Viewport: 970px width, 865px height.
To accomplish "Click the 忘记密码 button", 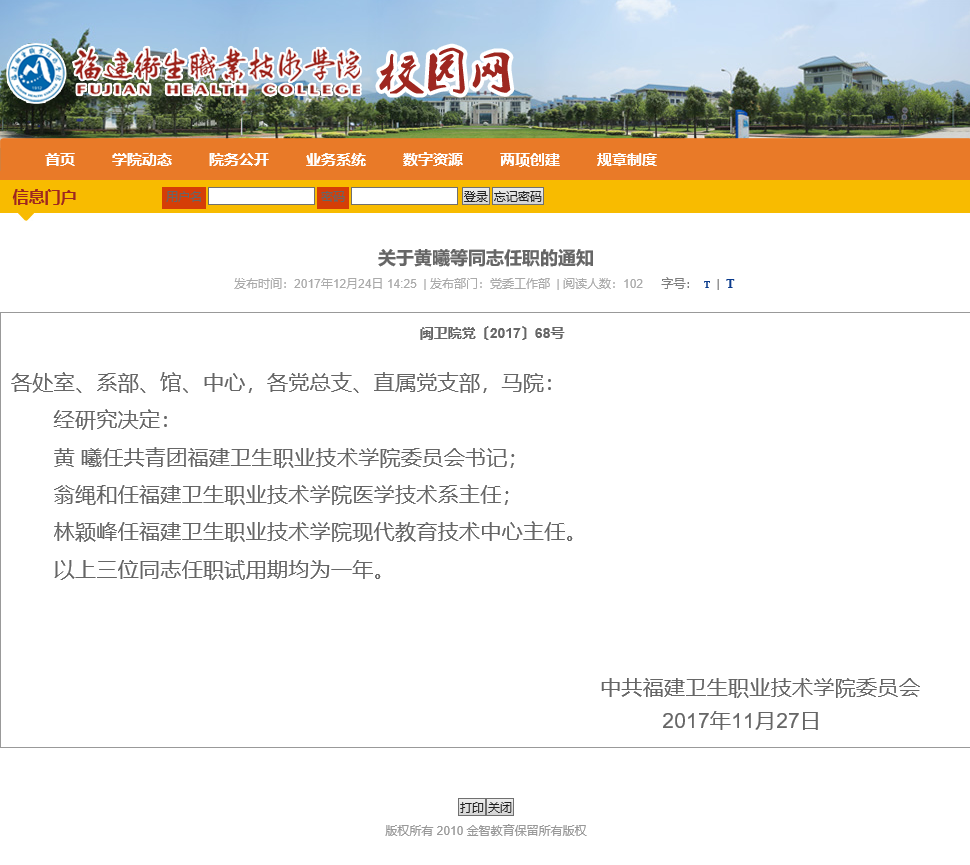I will (518, 197).
